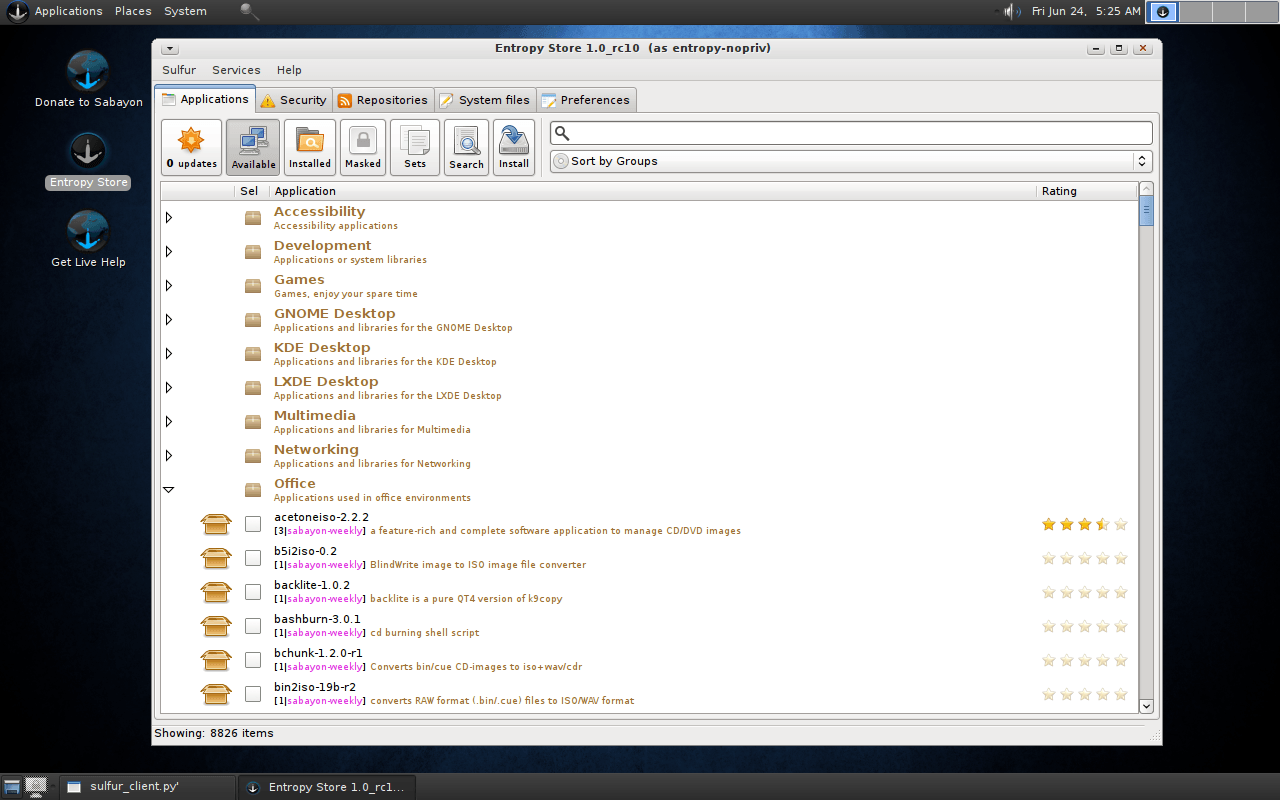
Task: Click the Rating column header
Action: point(1087,191)
